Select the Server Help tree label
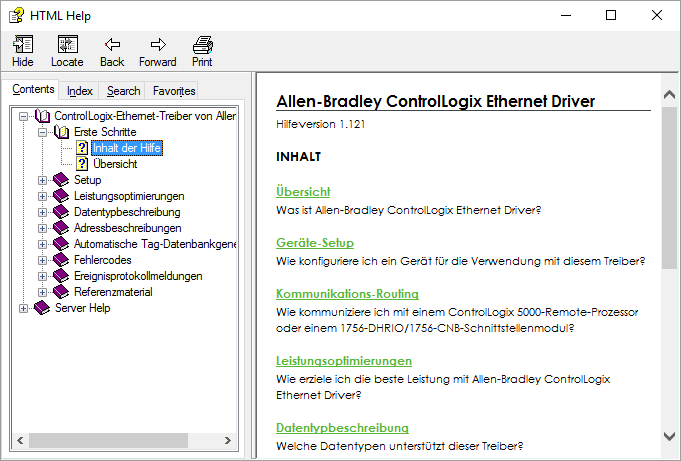The image size is (681, 461). coord(83,308)
